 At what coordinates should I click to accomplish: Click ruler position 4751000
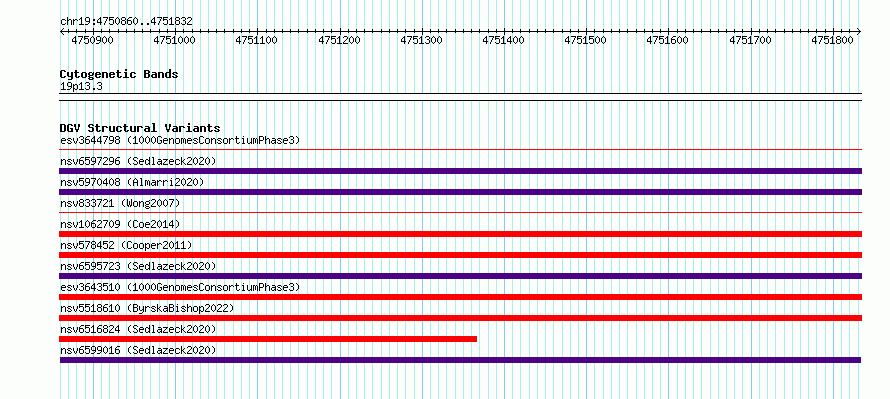[x=174, y=40]
